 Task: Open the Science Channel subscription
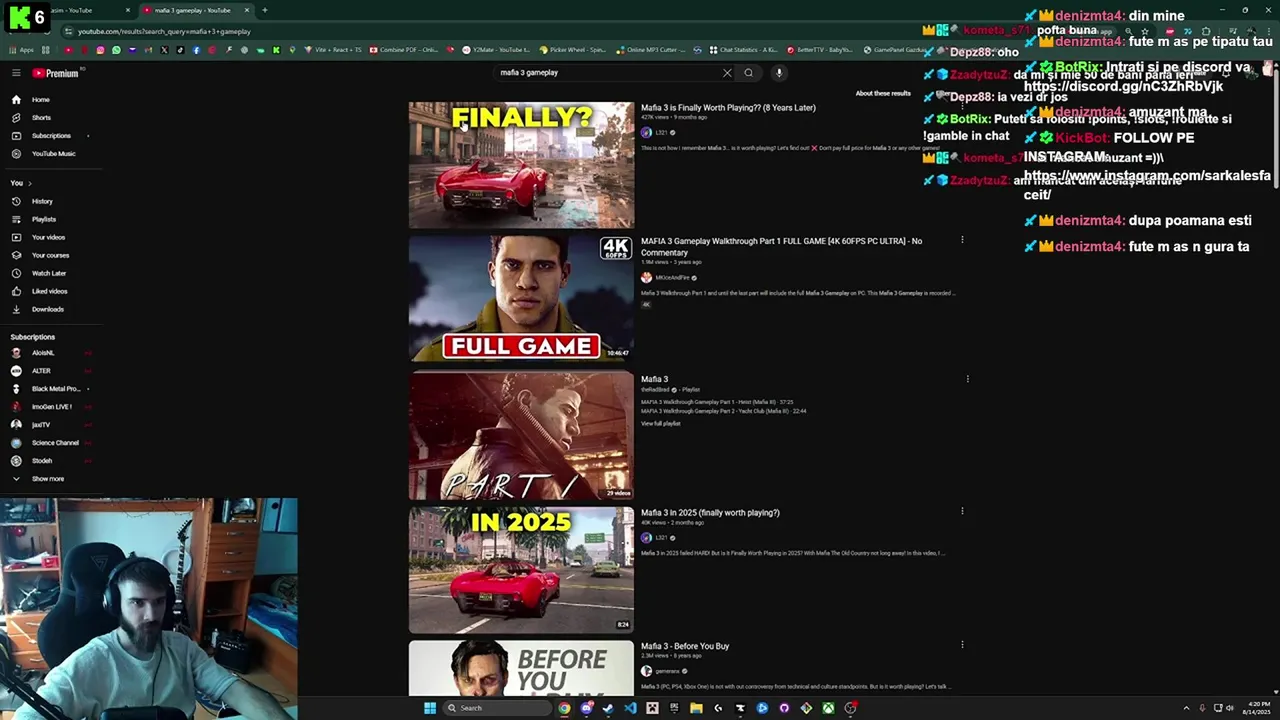[x=55, y=443]
